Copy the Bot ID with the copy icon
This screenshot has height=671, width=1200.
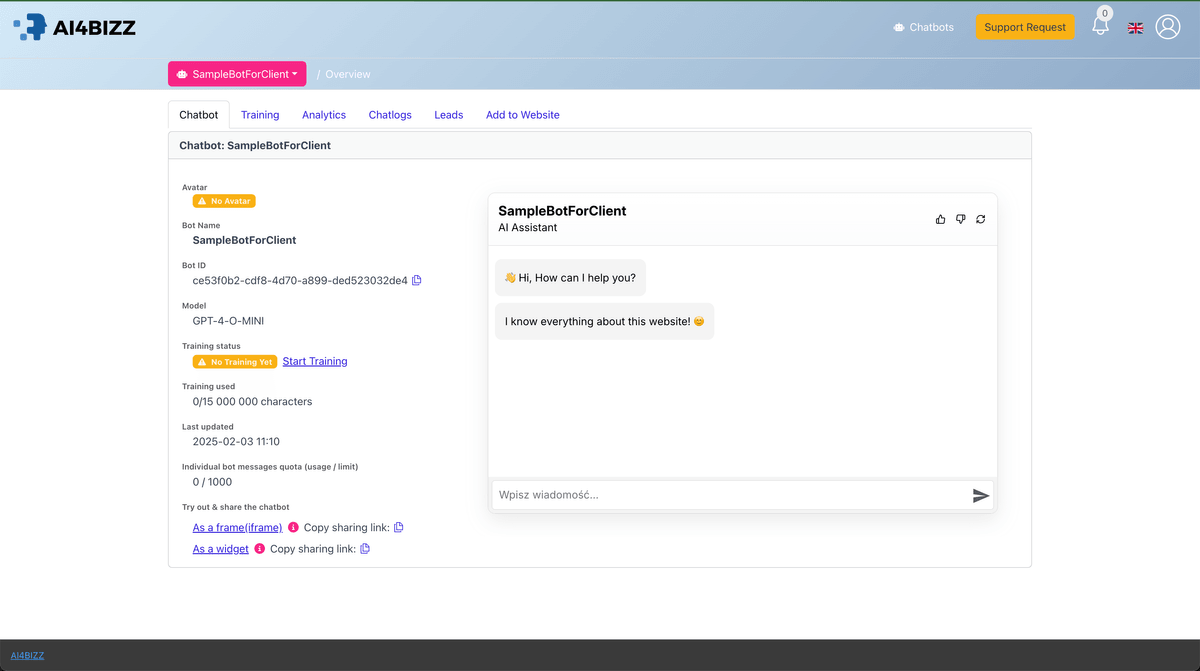click(x=416, y=280)
